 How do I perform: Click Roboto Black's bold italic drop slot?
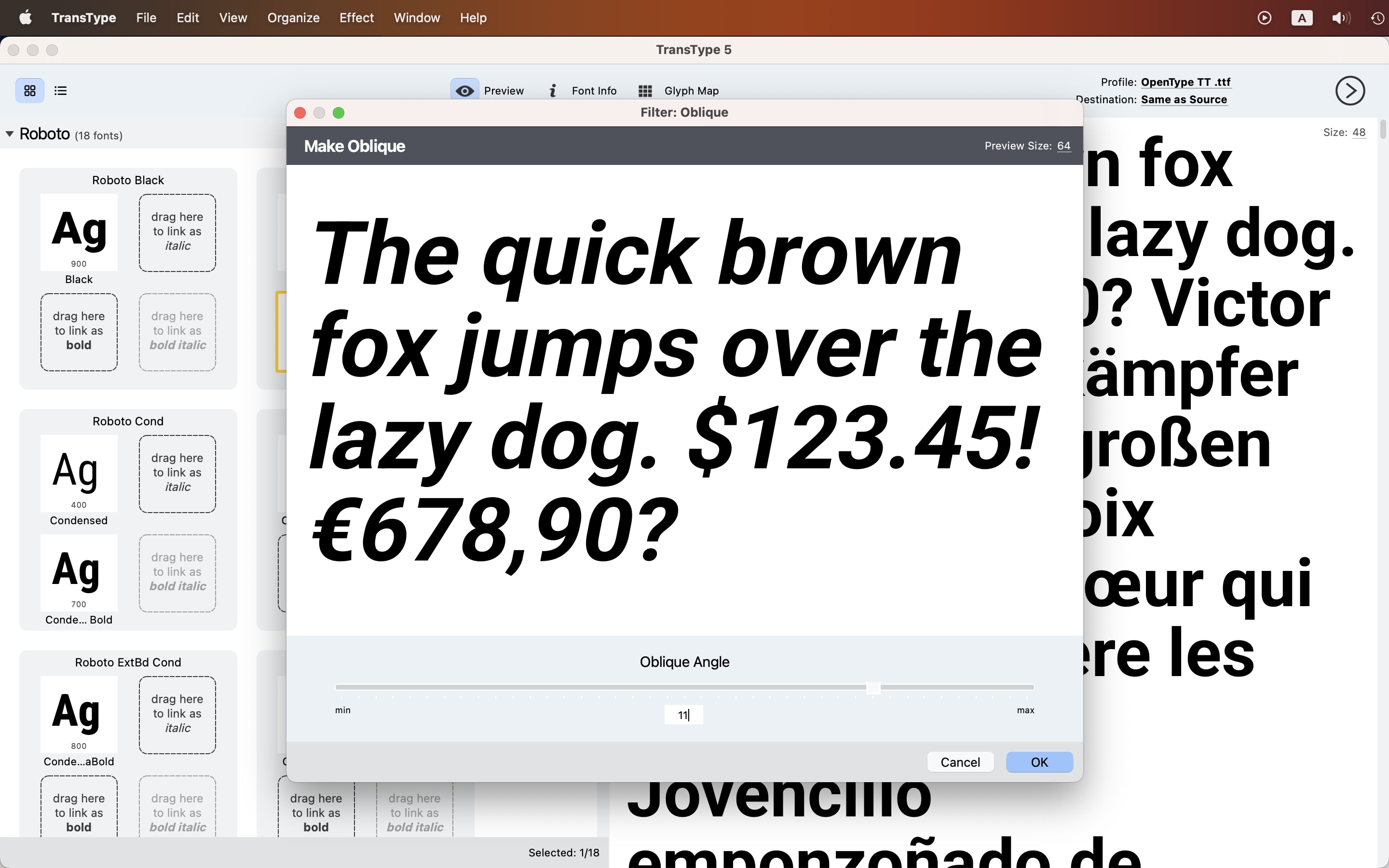click(x=177, y=332)
